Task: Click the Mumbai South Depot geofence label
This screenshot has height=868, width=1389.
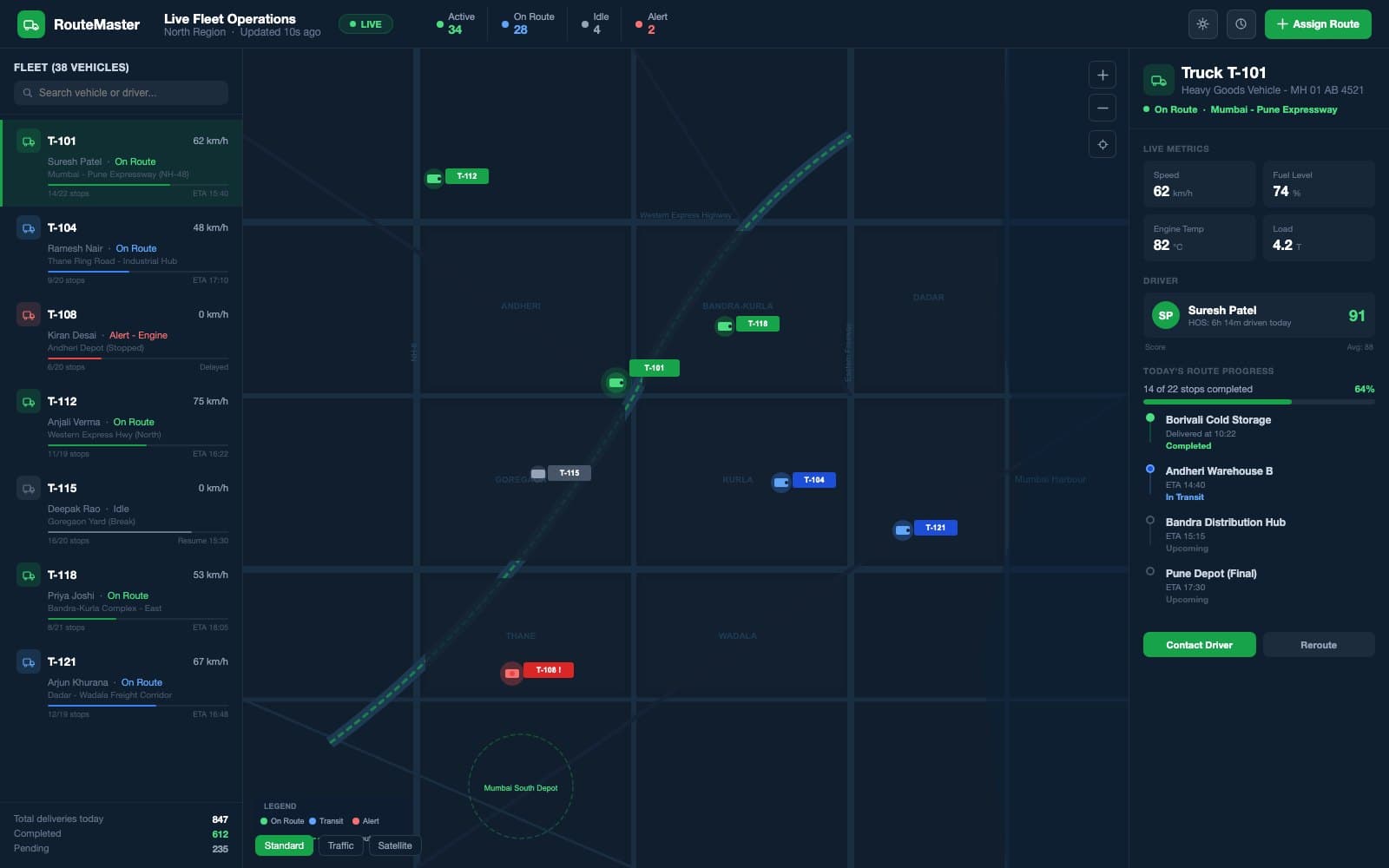Action: pos(521,788)
